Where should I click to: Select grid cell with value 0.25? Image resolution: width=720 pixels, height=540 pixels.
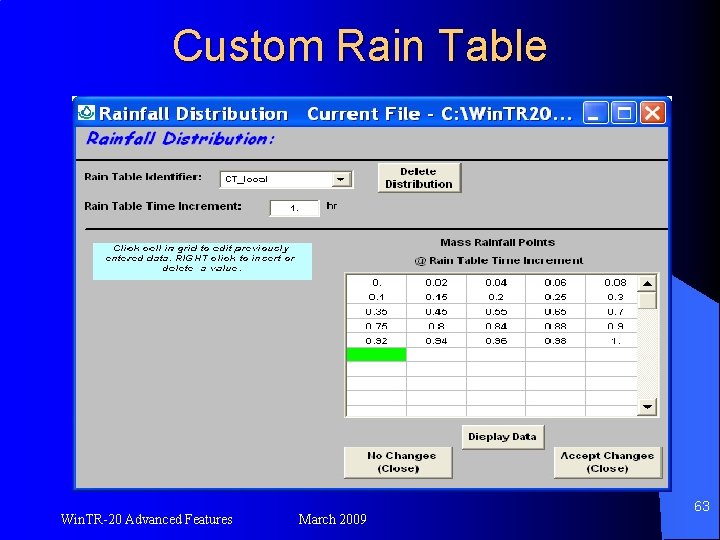coord(555,297)
